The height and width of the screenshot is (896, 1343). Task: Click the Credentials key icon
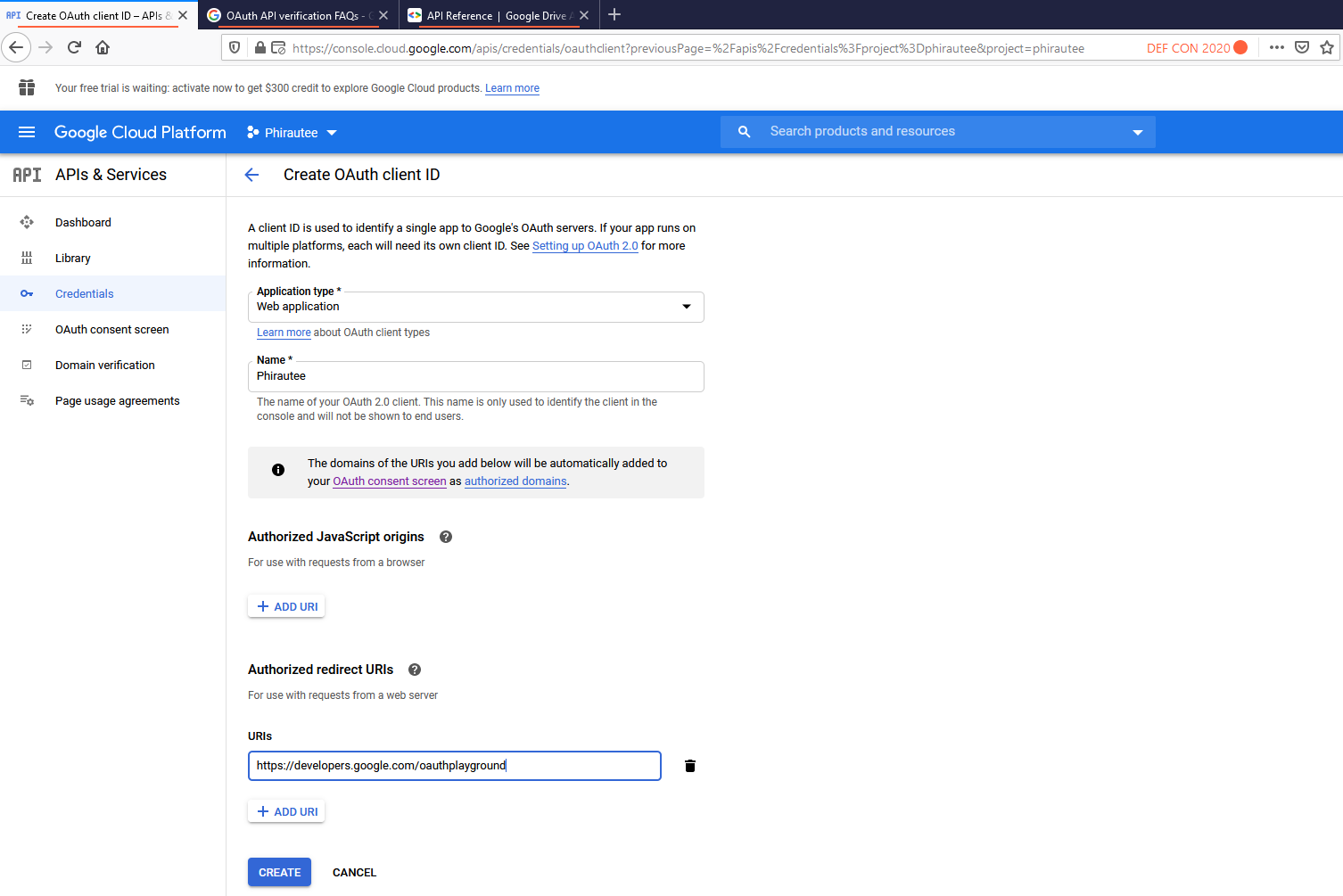pyautogui.click(x=27, y=293)
